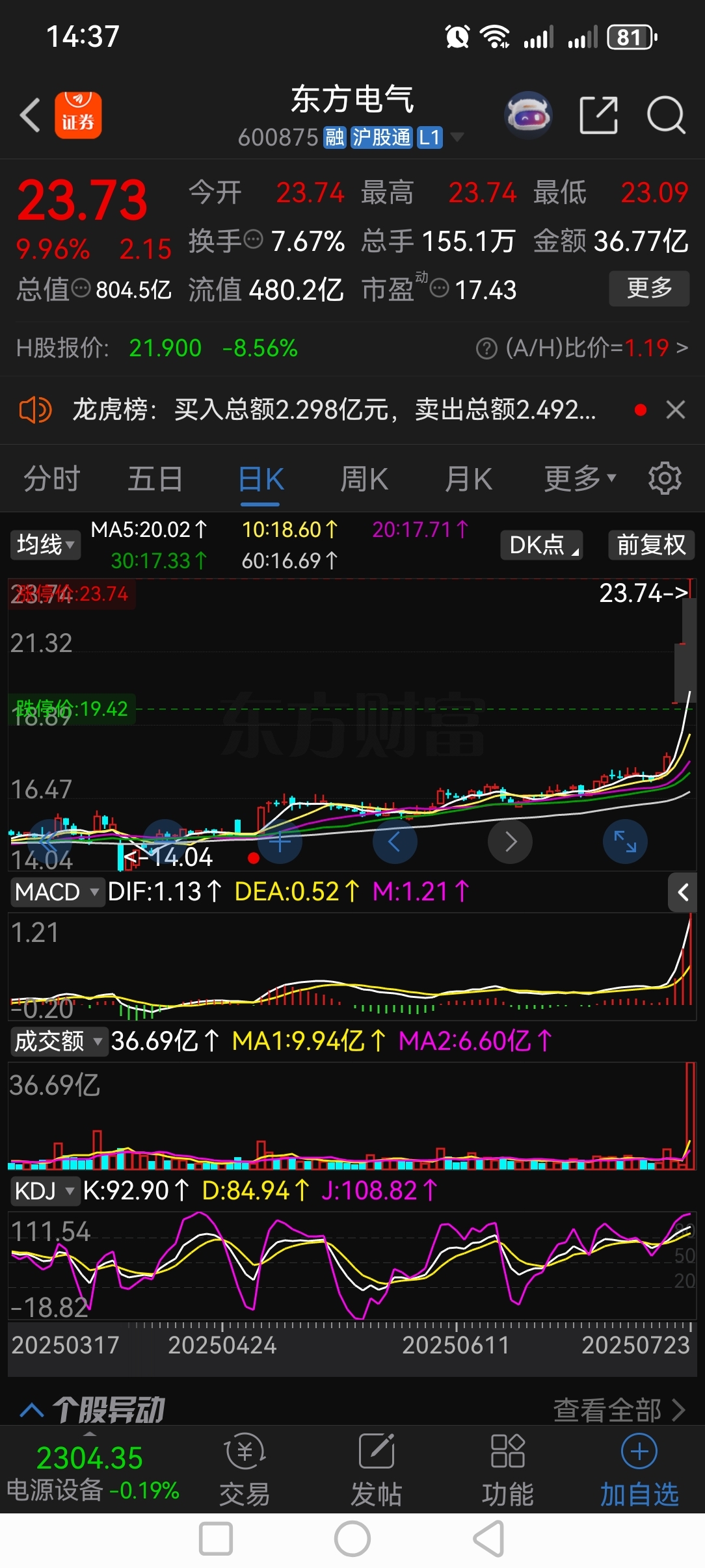
Task: Open 前复权 adjustment selector
Action: pos(651,545)
